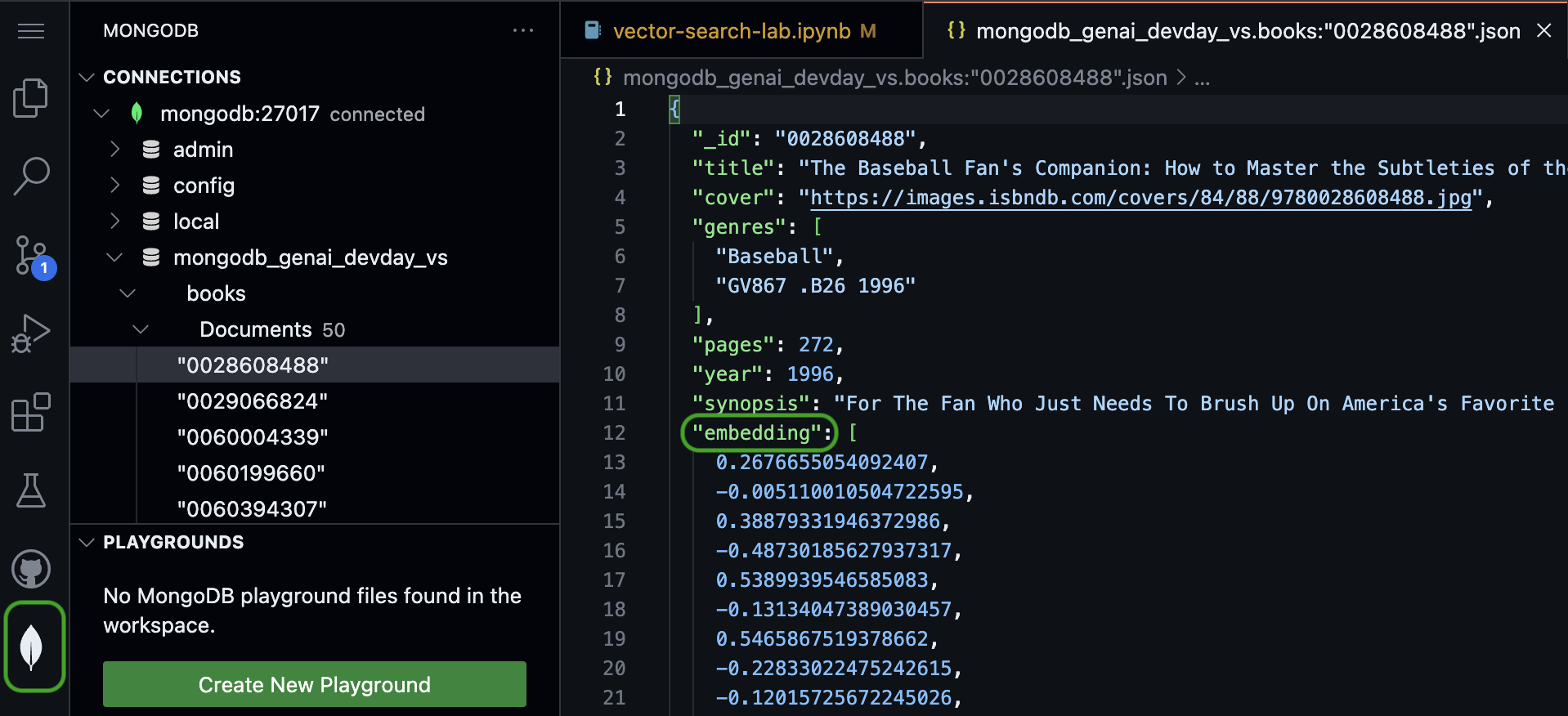Click the breadcrumb file name mongodb_genai_devday_vs.books
This screenshot has width=1568, height=716.
coord(894,78)
